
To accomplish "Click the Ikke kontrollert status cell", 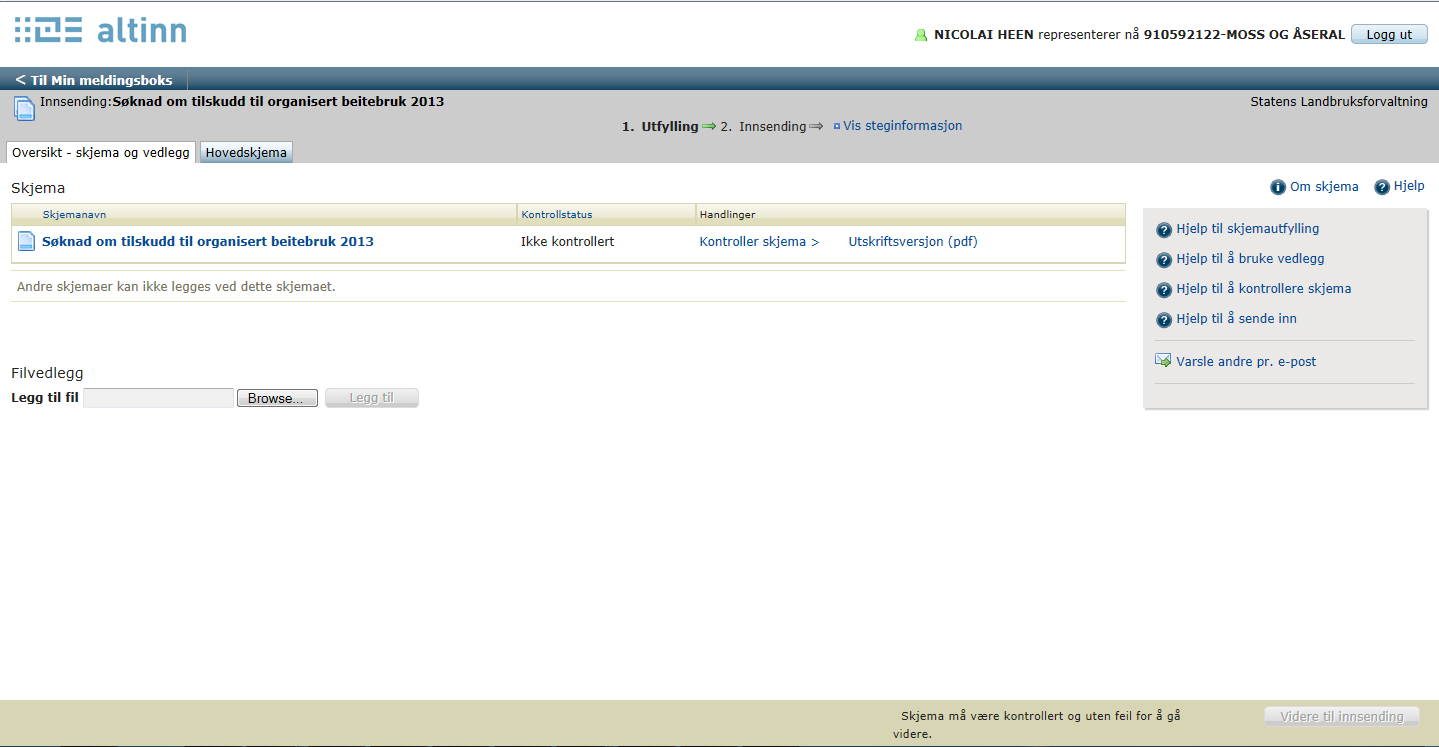I will [x=567, y=241].
